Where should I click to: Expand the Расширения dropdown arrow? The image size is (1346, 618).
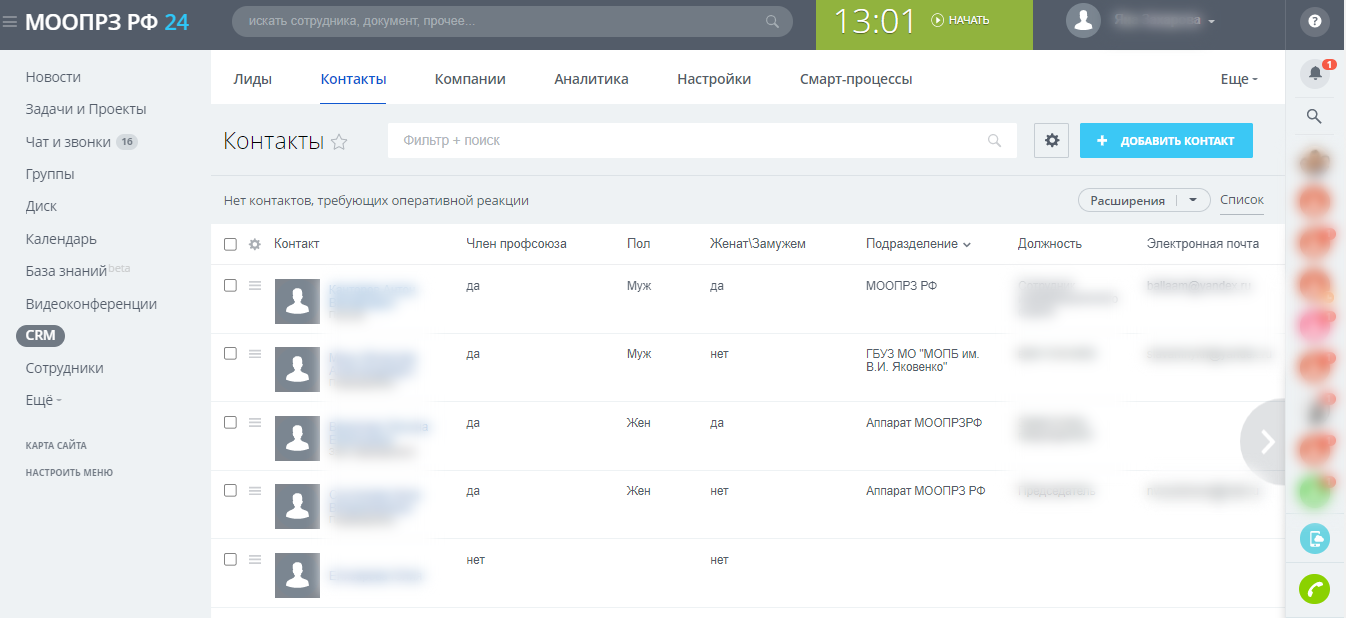coord(1193,200)
